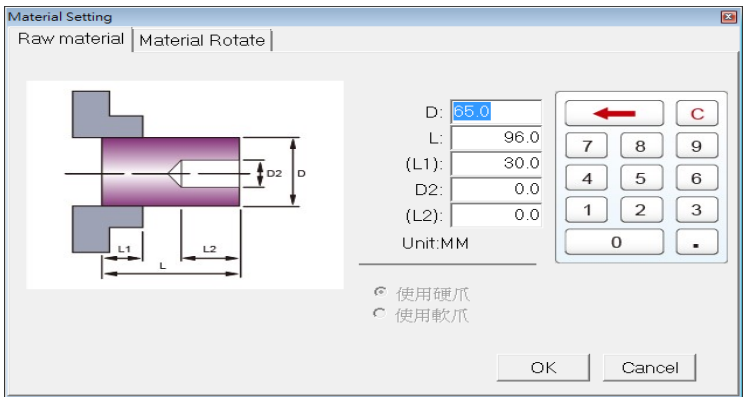Click the L length field showing 96.0
This screenshot has width=745, height=397.
[496, 138]
